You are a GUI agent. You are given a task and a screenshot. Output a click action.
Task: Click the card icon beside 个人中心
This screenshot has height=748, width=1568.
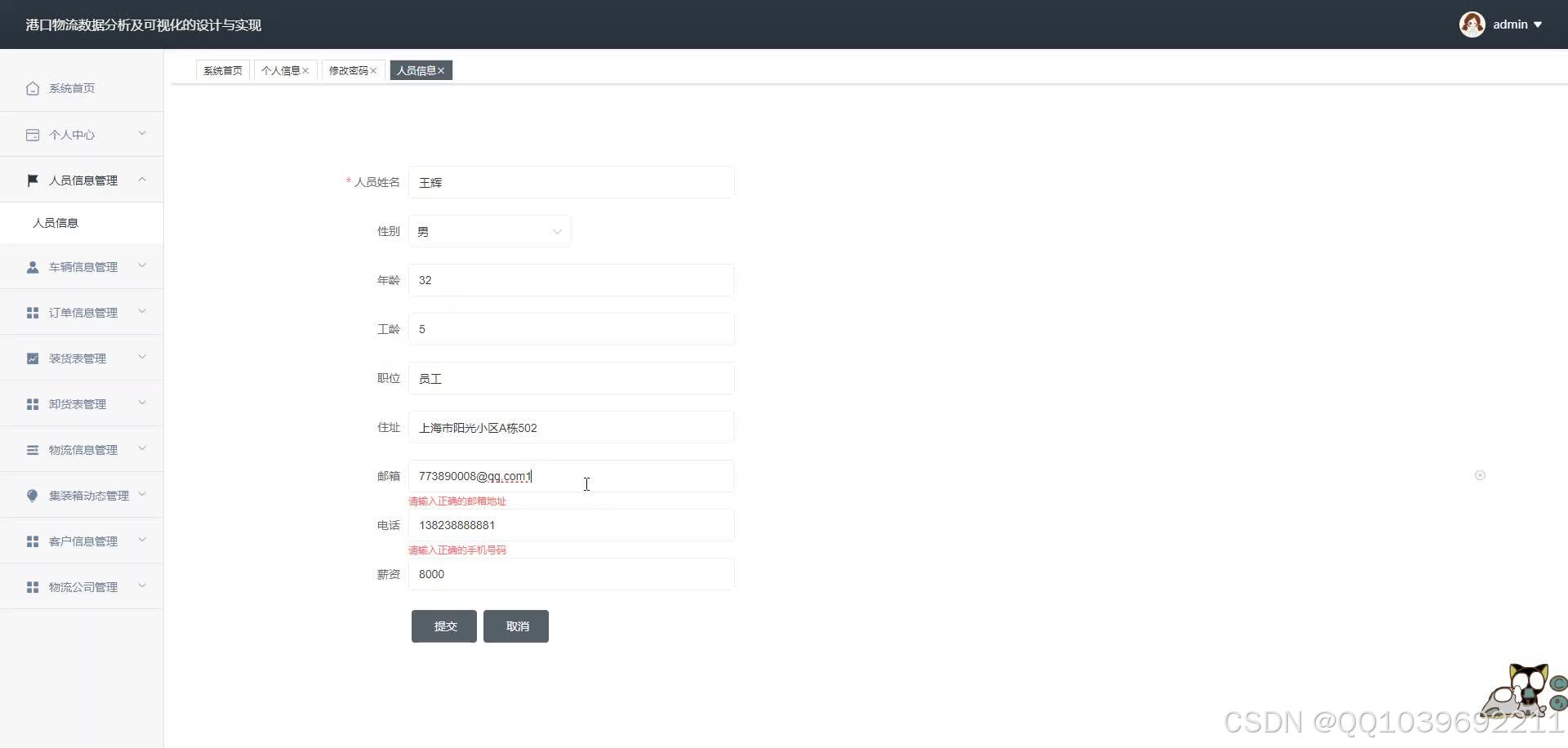coord(33,135)
